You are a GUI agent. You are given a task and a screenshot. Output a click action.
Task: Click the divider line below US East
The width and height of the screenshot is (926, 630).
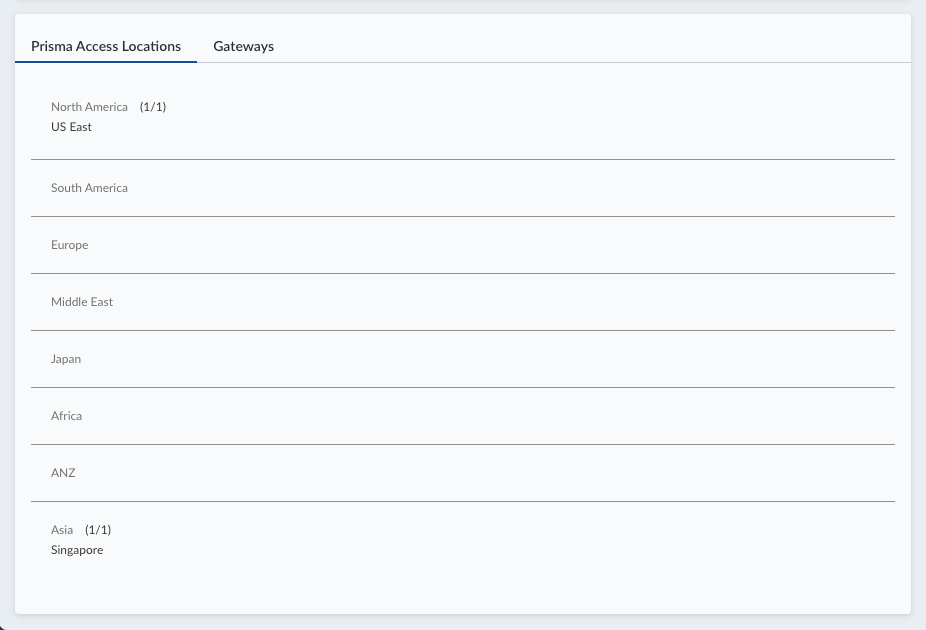[x=463, y=159]
